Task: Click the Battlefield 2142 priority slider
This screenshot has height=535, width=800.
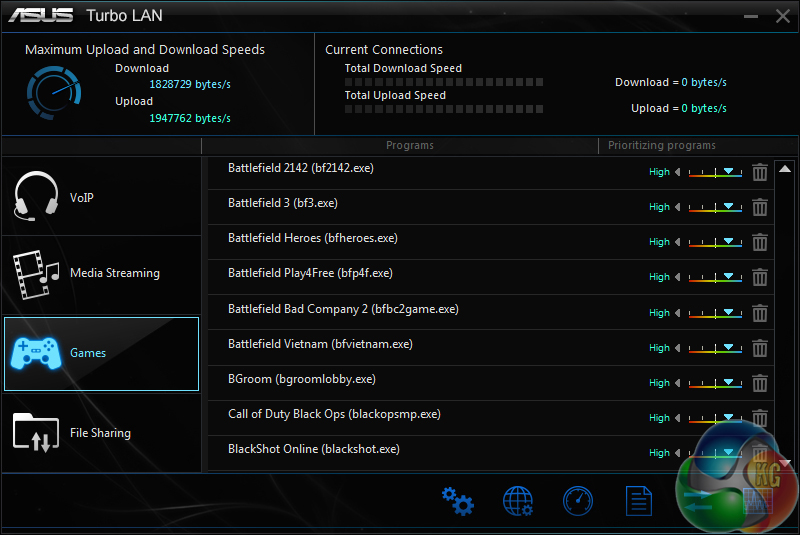Action: (x=714, y=172)
